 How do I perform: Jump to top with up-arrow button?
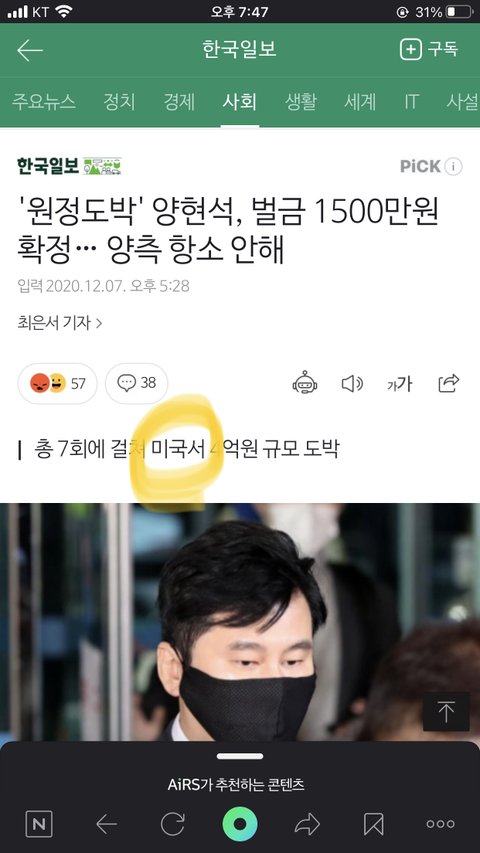(x=446, y=712)
